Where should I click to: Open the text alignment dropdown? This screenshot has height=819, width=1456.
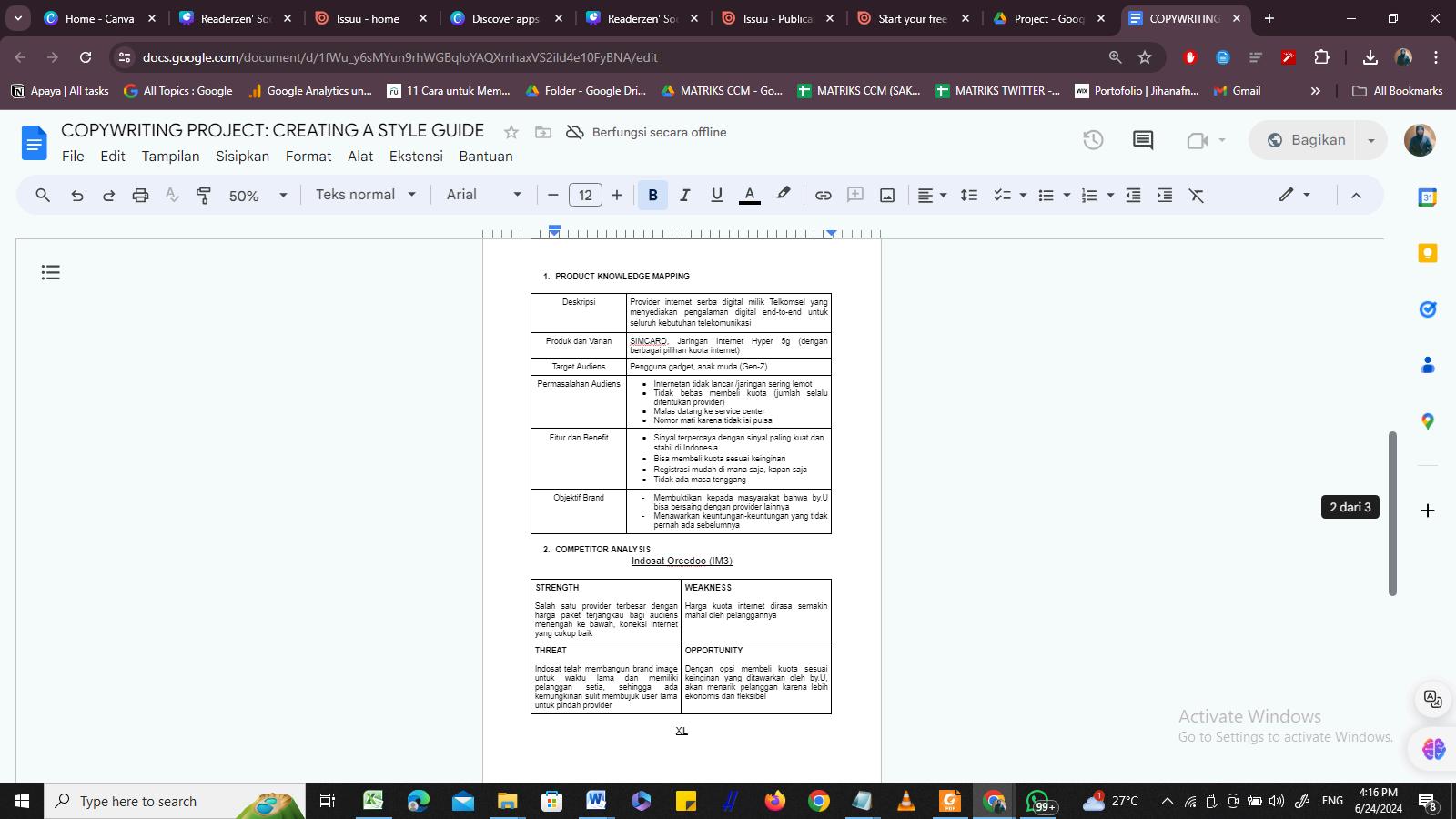[x=931, y=195]
